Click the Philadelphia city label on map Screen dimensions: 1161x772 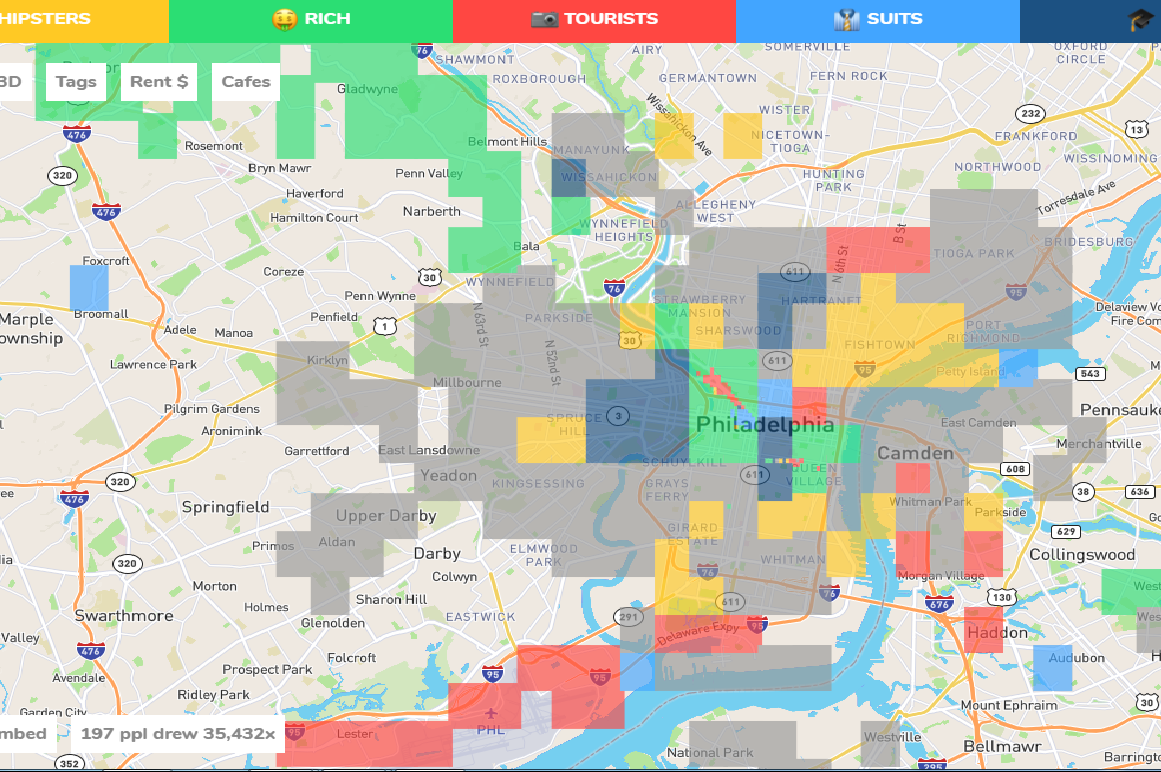(x=764, y=425)
